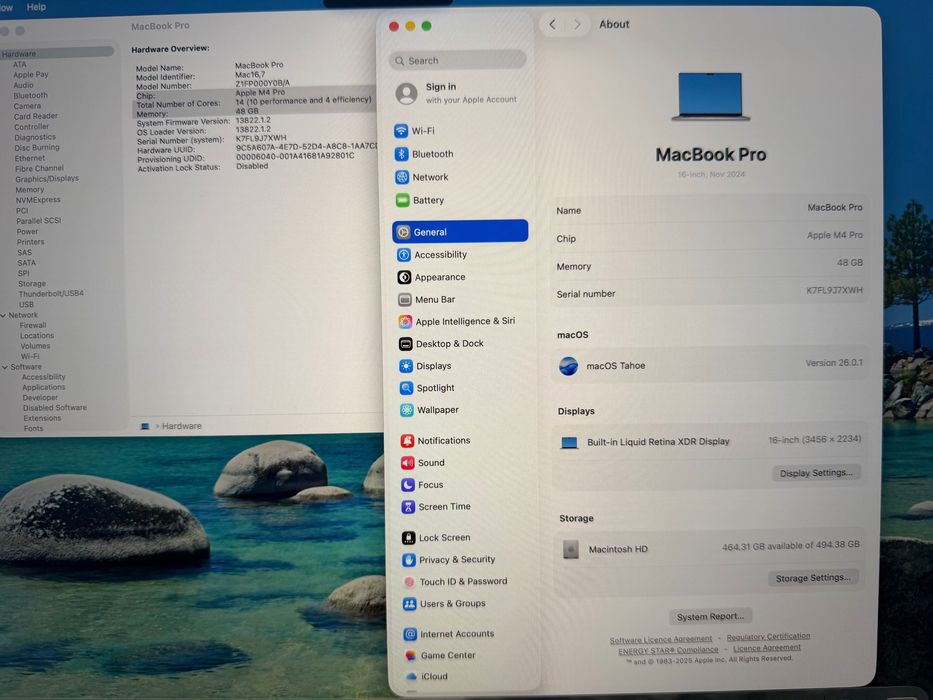The image size is (933, 700).
Task: Click the System Report button
Action: [x=710, y=617]
